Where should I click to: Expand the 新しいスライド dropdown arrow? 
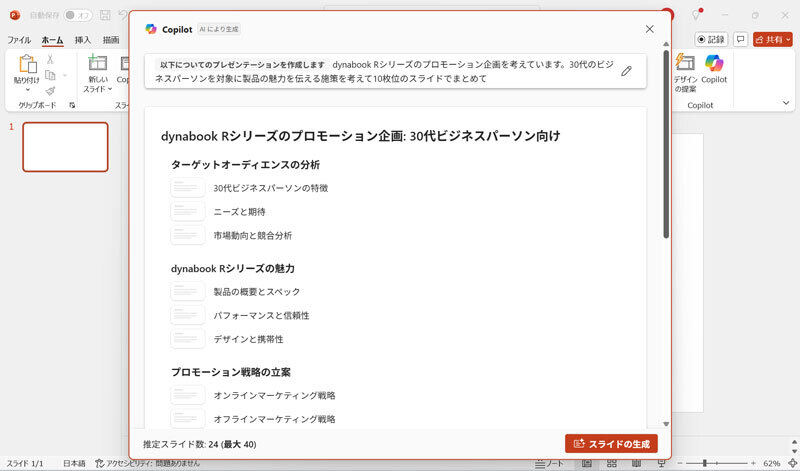110,89
